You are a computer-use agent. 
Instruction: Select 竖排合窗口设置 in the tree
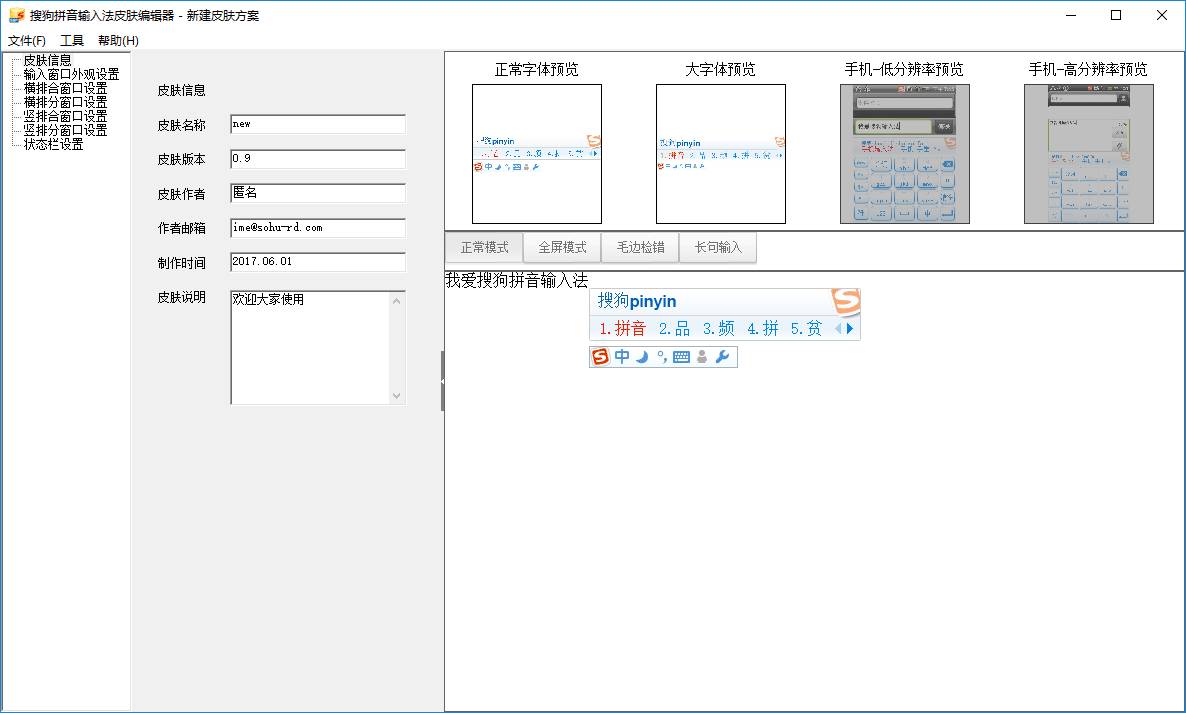point(65,116)
